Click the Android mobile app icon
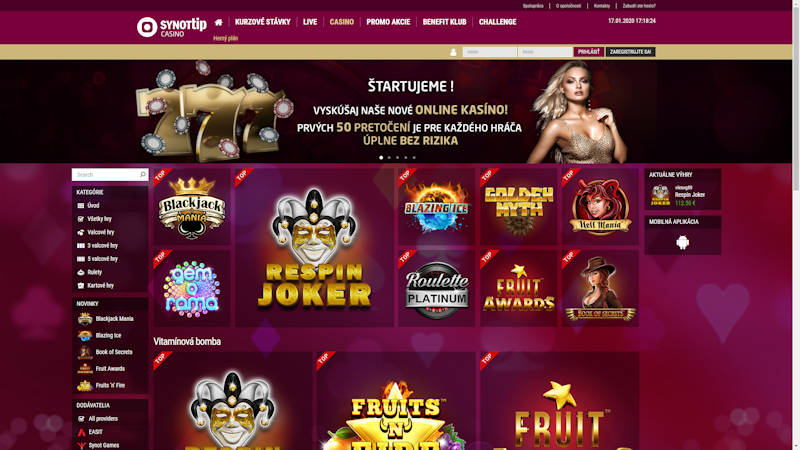 [x=683, y=242]
